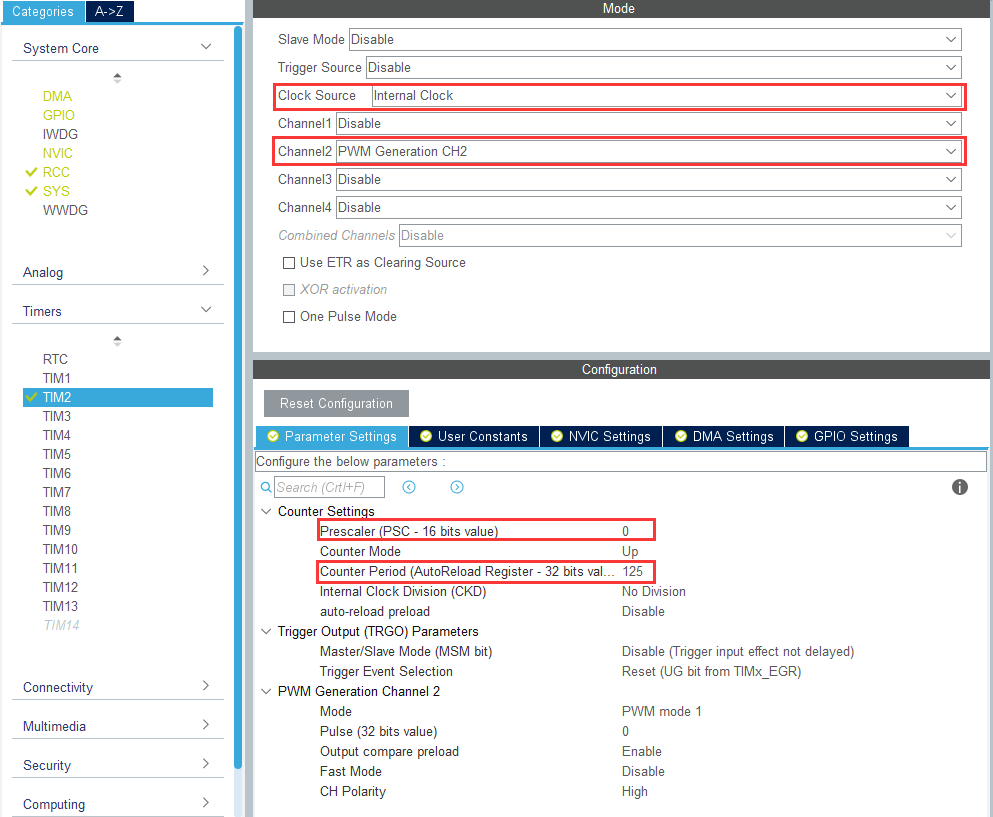Select TIM8 in Timers list
Image resolution: width=993 pixels, height=817 pixels.
coord(56,511)
